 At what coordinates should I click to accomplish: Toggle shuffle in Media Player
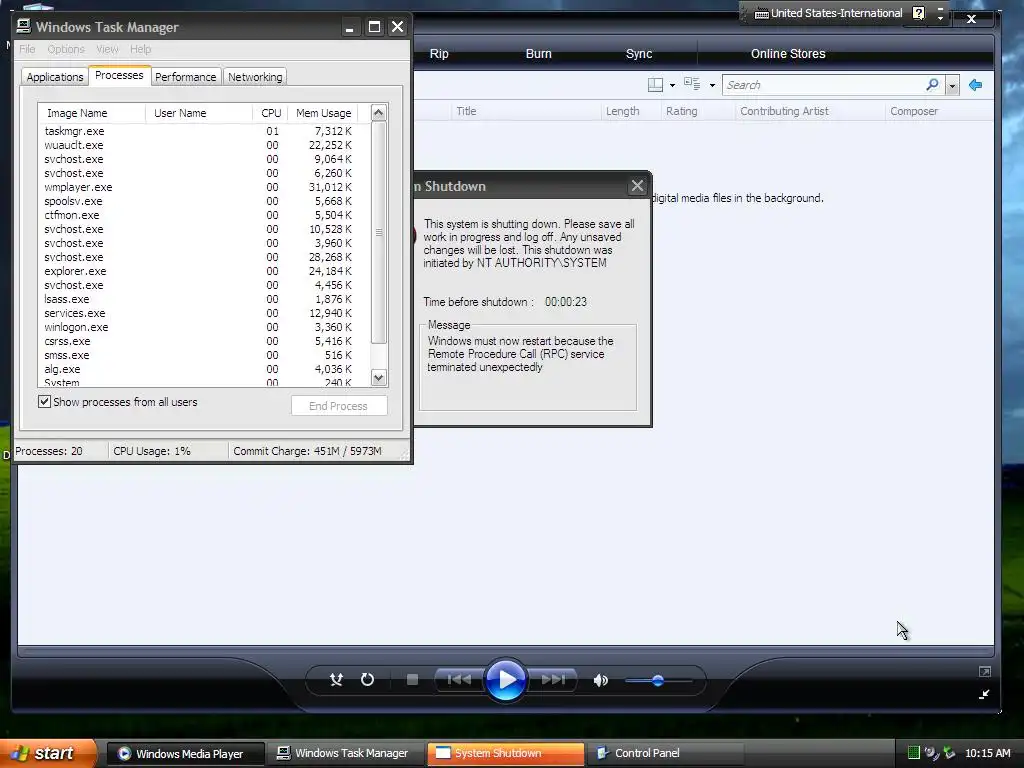[336, 680]
